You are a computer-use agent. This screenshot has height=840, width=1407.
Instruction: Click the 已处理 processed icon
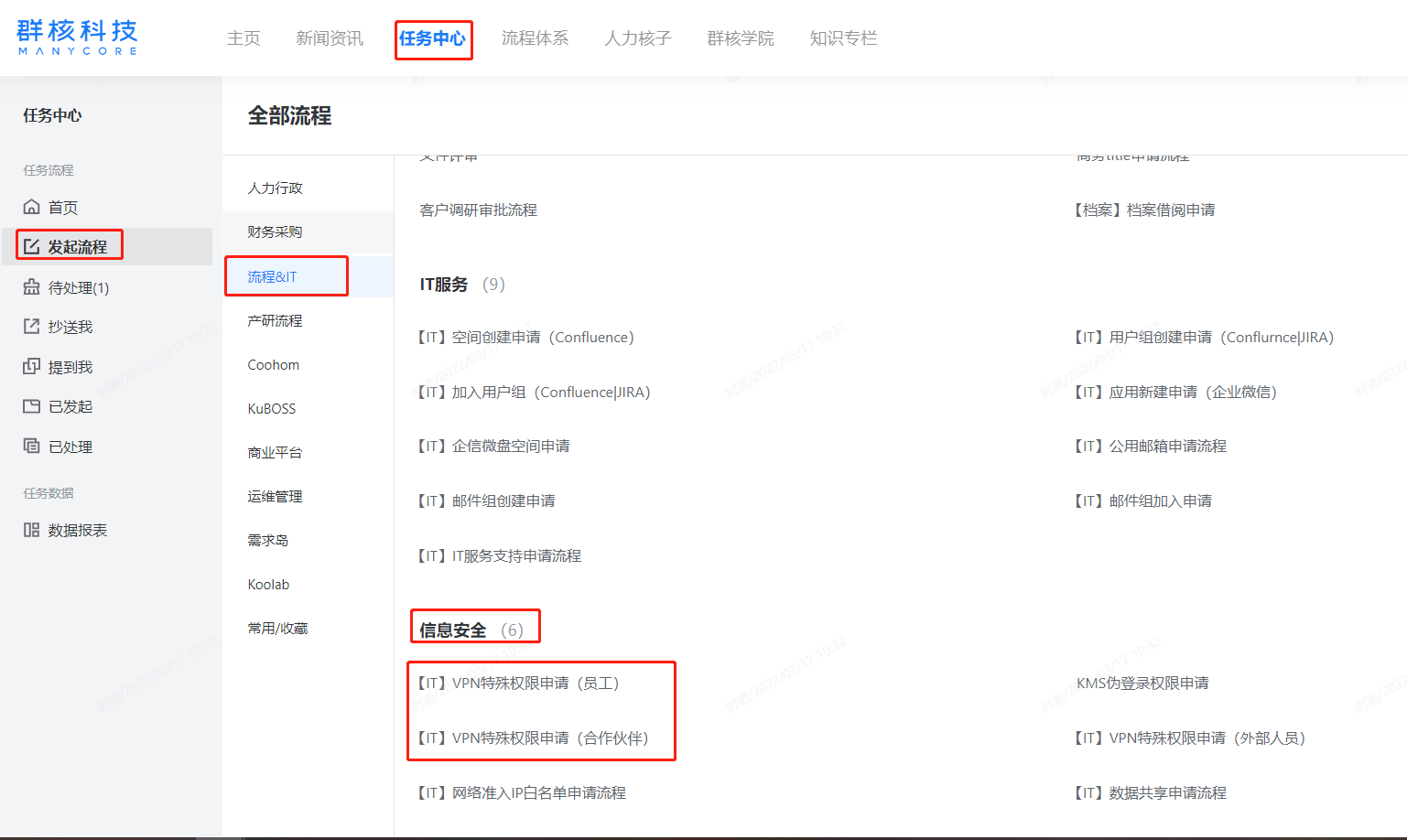[32, 446]
